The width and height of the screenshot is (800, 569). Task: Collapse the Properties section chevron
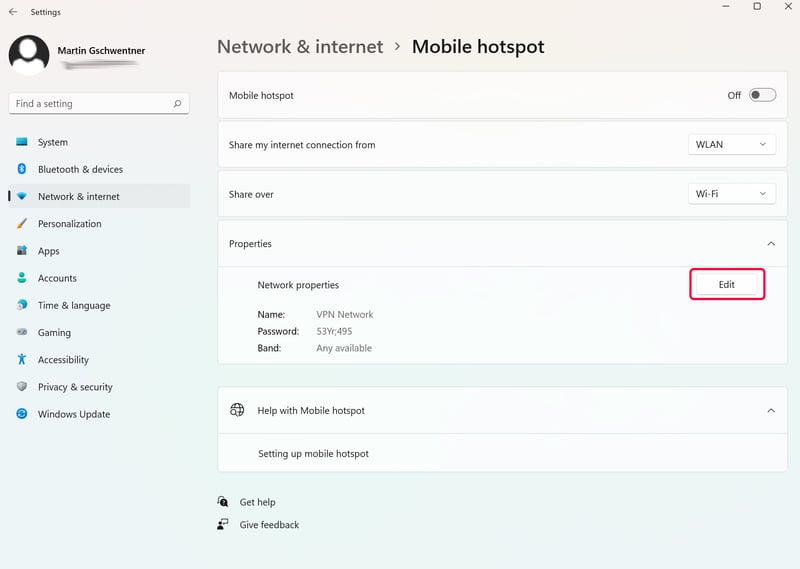(771, 243)
